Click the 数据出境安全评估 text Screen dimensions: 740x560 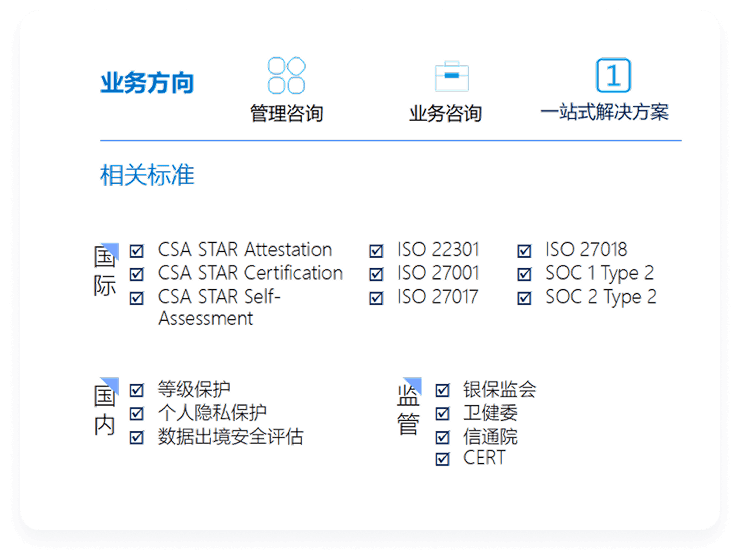click(x=230, y=437)
